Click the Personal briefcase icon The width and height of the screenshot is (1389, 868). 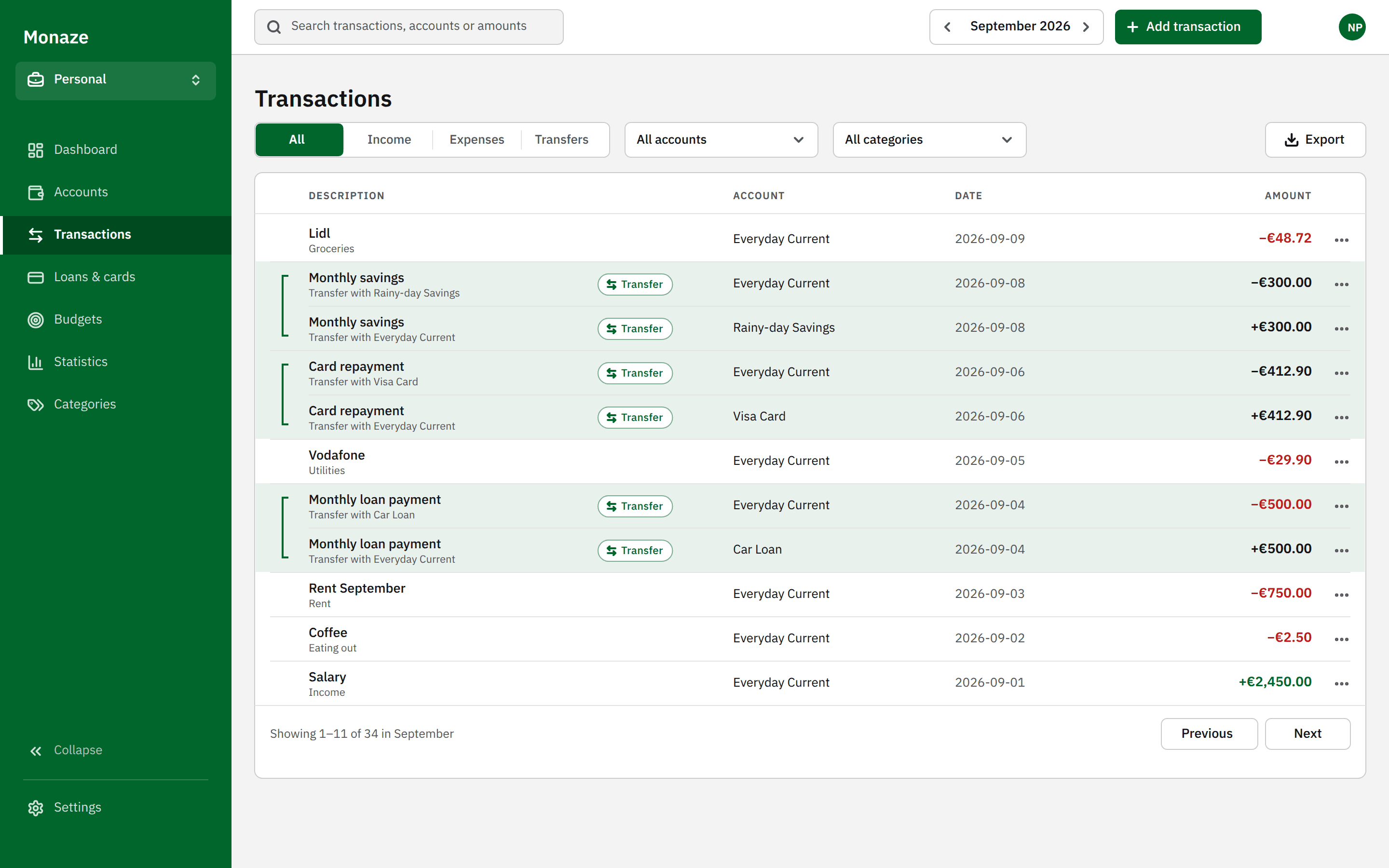click(x=36, y=80)
